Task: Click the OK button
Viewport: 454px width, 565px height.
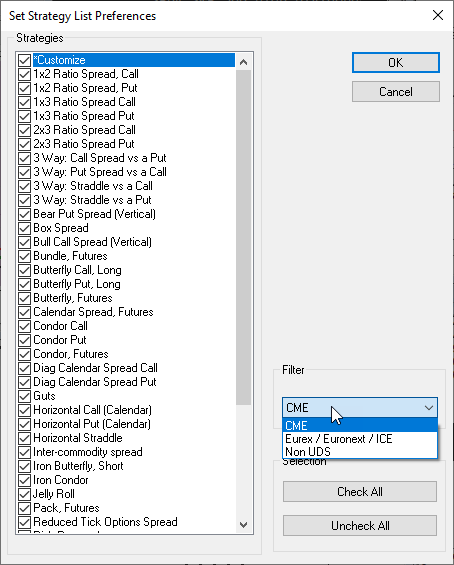Action: 396,63
